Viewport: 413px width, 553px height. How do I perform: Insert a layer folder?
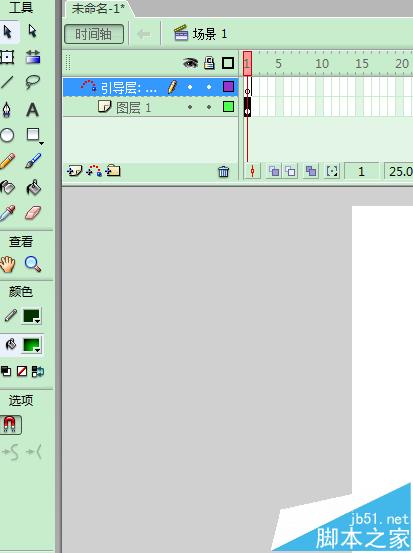(113, 171)
